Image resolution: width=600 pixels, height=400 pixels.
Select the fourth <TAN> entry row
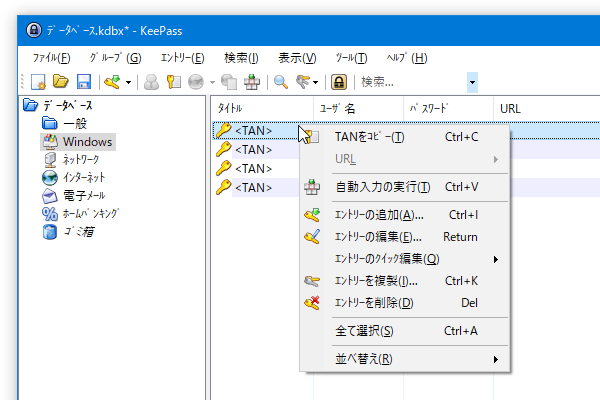pyautogui.click(x=253, y=188)
